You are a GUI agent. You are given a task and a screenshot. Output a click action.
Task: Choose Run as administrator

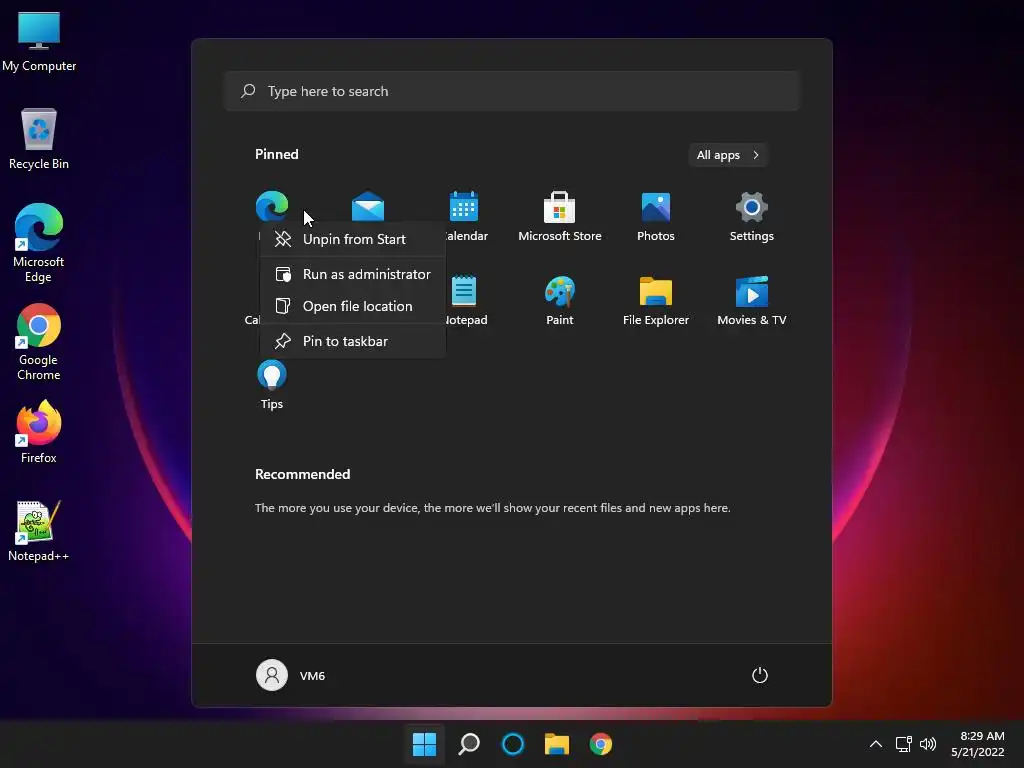[x=353, y=274]
